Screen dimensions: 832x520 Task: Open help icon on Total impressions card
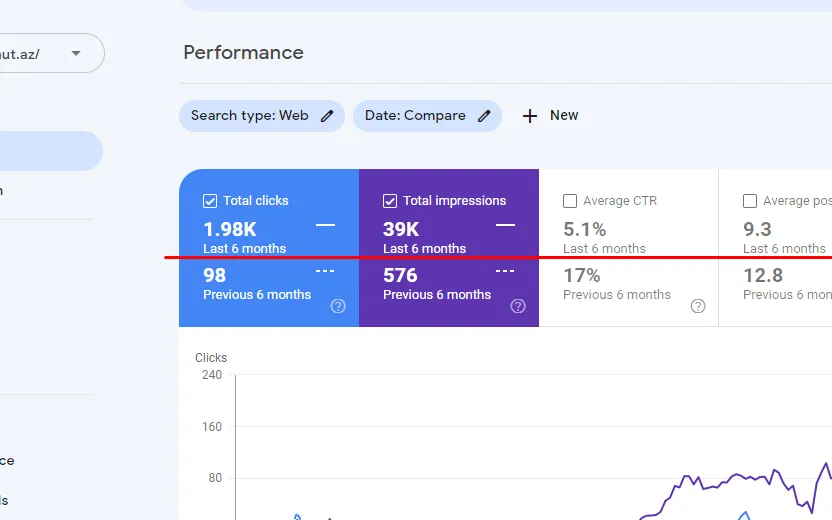click(x=518, y=306)
